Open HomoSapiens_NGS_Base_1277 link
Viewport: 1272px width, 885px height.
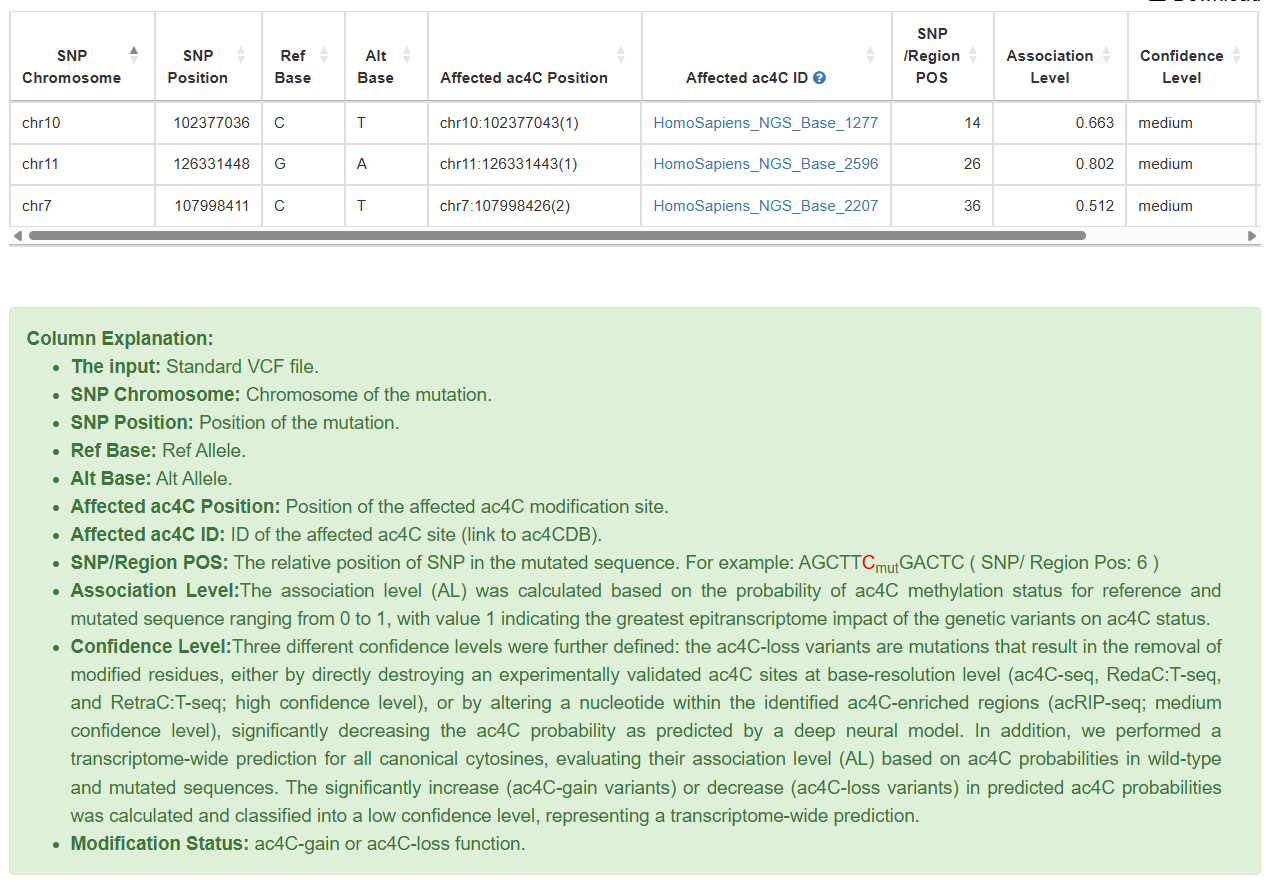[x=765, y=123]
